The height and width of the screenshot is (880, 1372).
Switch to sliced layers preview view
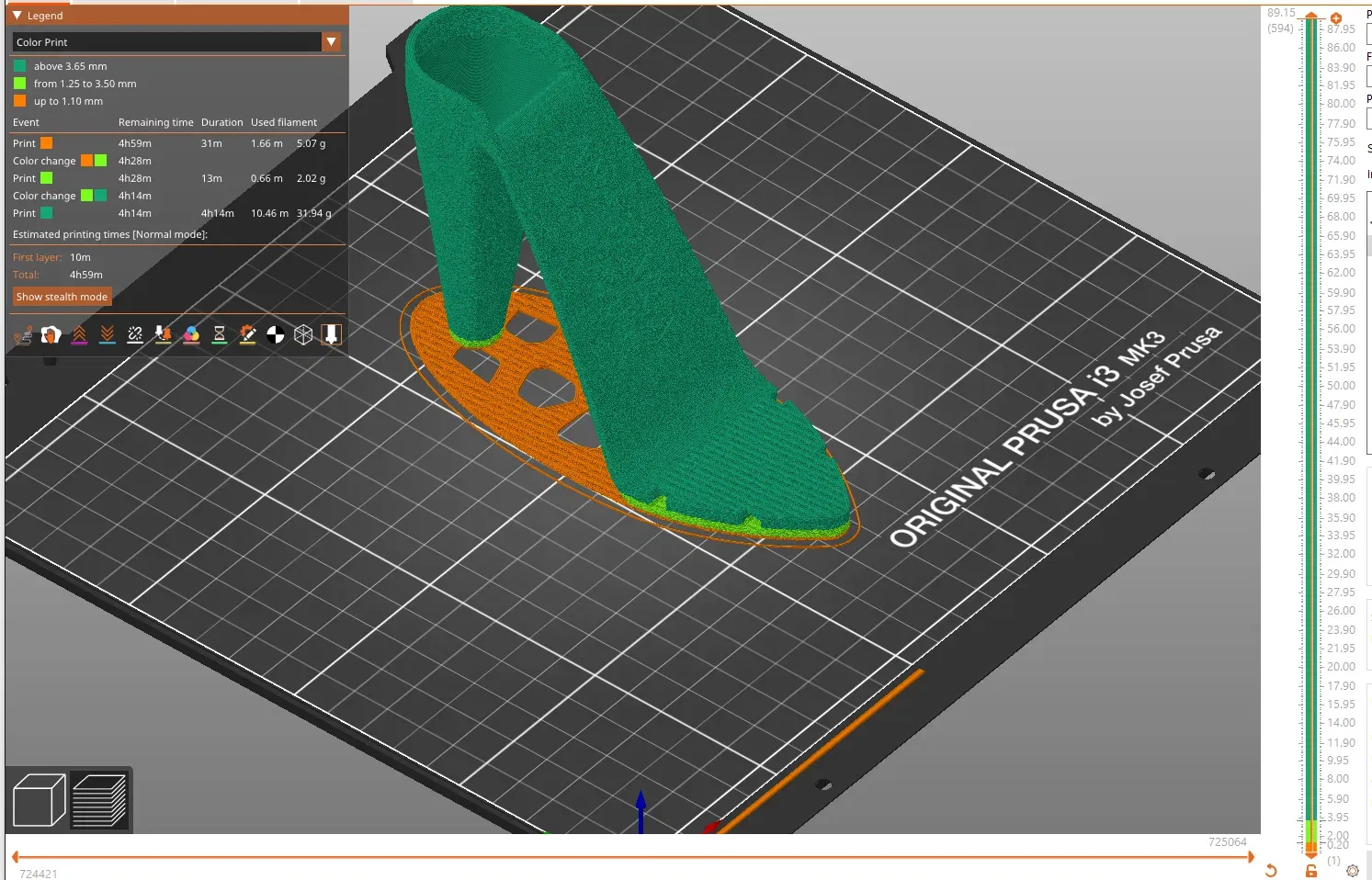click(99, 800)
